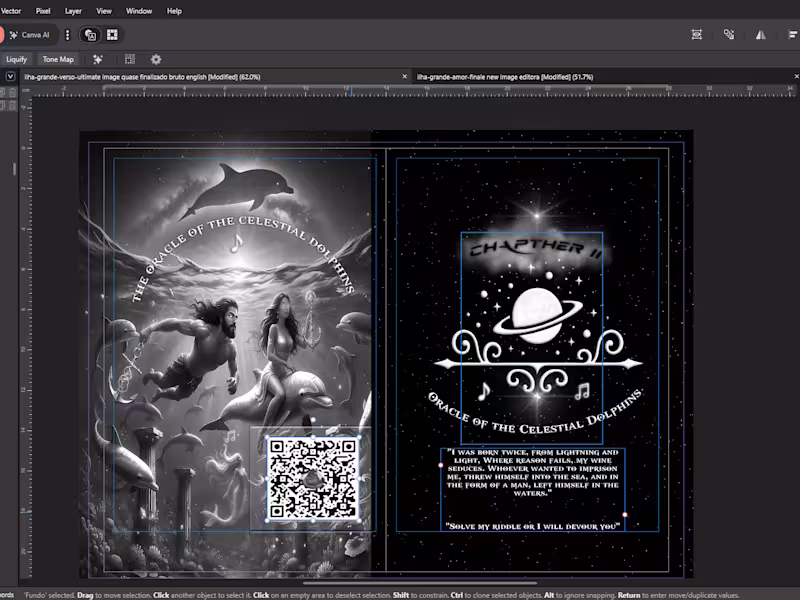
Task: Click the Canva AI sparkle icon
Action: 13,34
